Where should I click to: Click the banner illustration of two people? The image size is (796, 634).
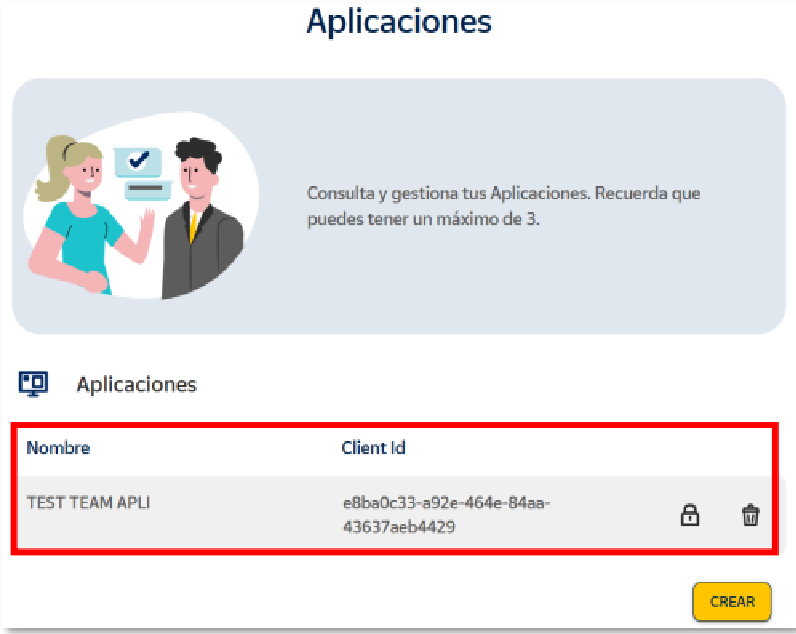point(141,206)
